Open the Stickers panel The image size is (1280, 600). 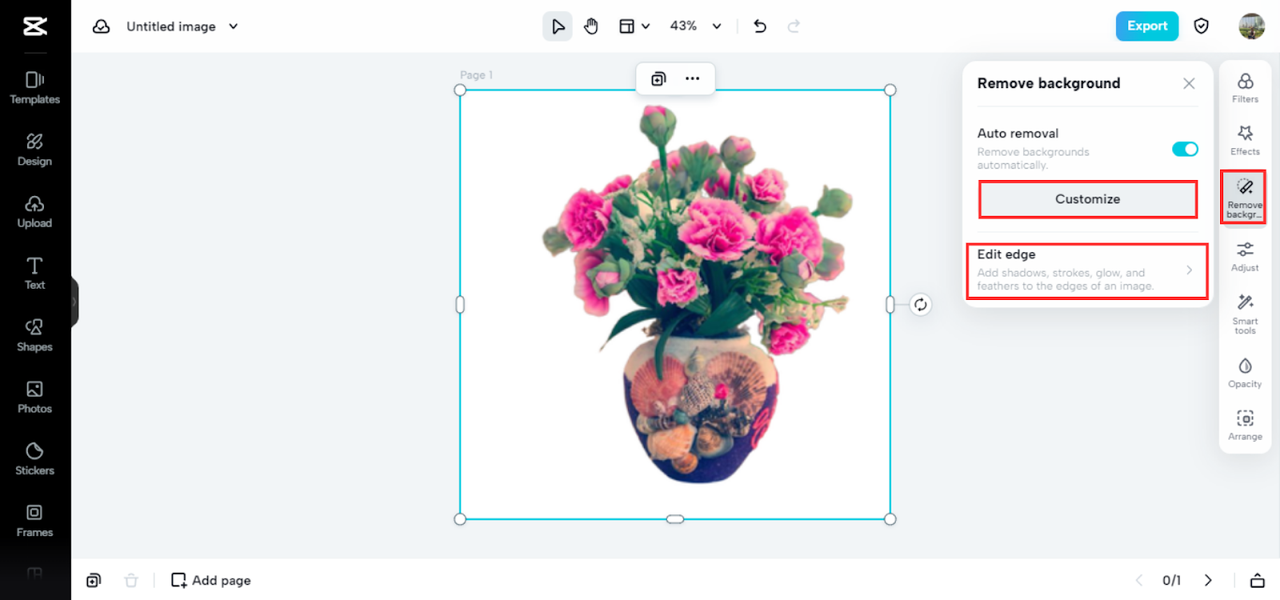click(x=35, y=459)
